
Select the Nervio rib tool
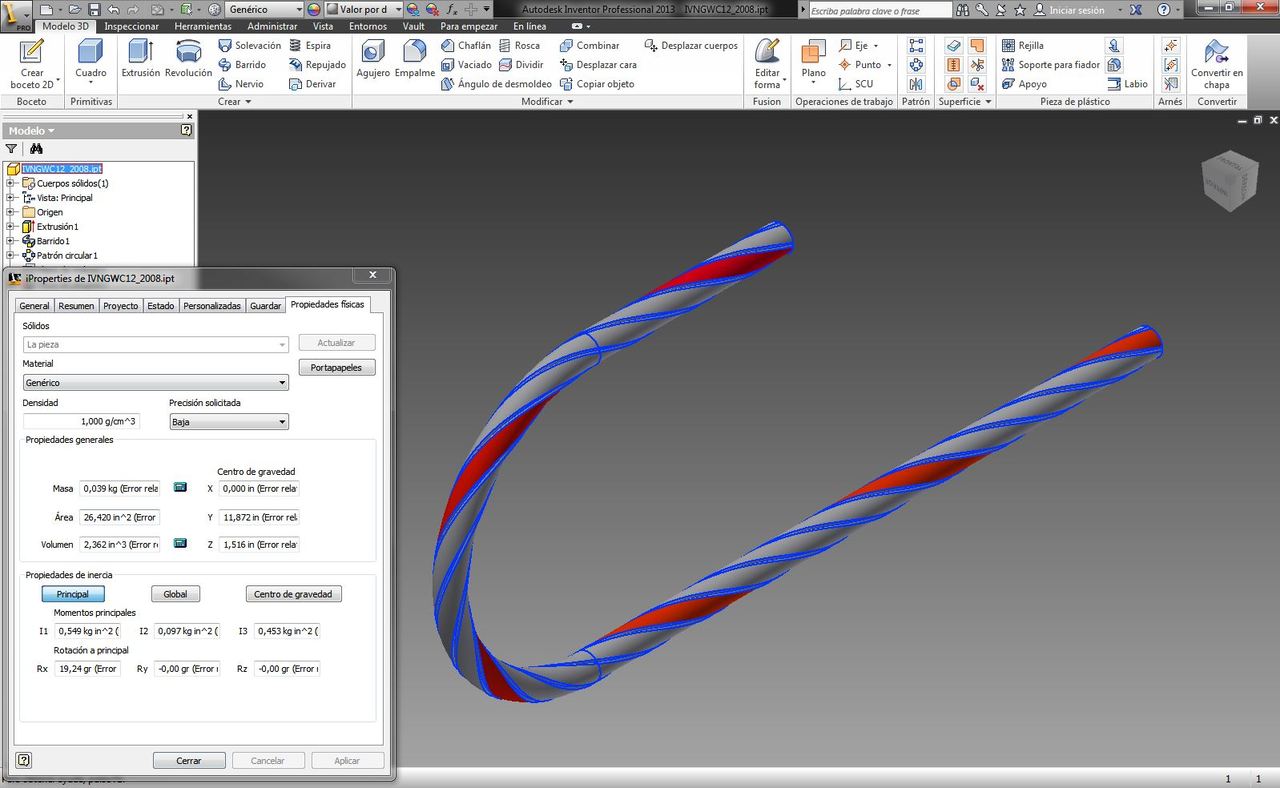240,84
